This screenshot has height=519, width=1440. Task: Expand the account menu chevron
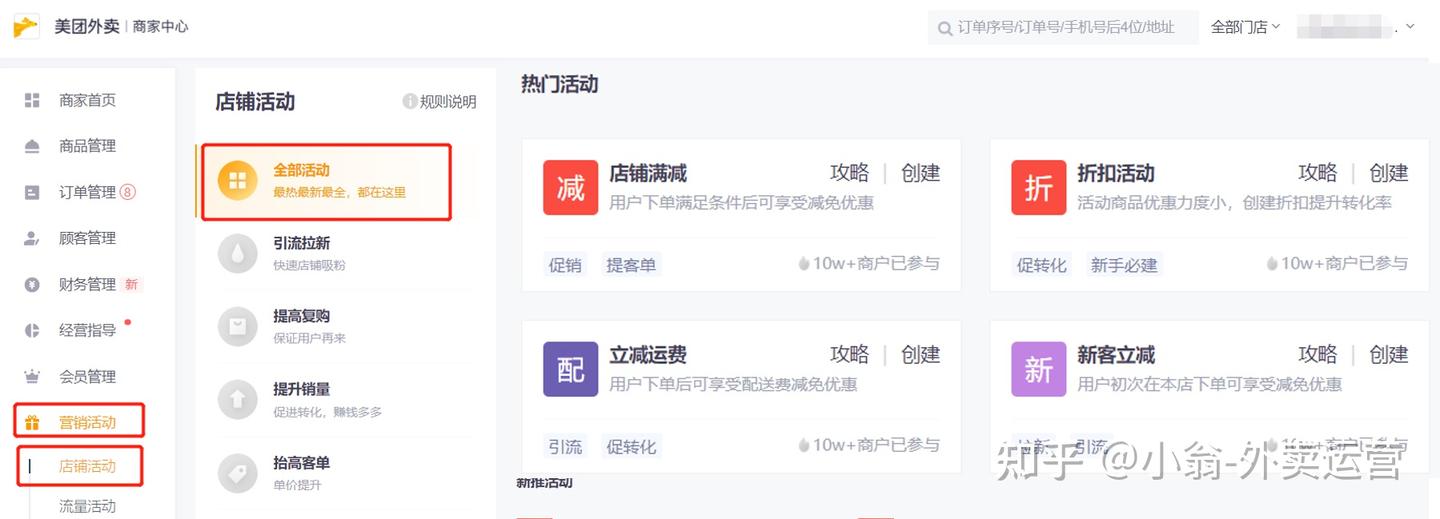click(1410, 27)
